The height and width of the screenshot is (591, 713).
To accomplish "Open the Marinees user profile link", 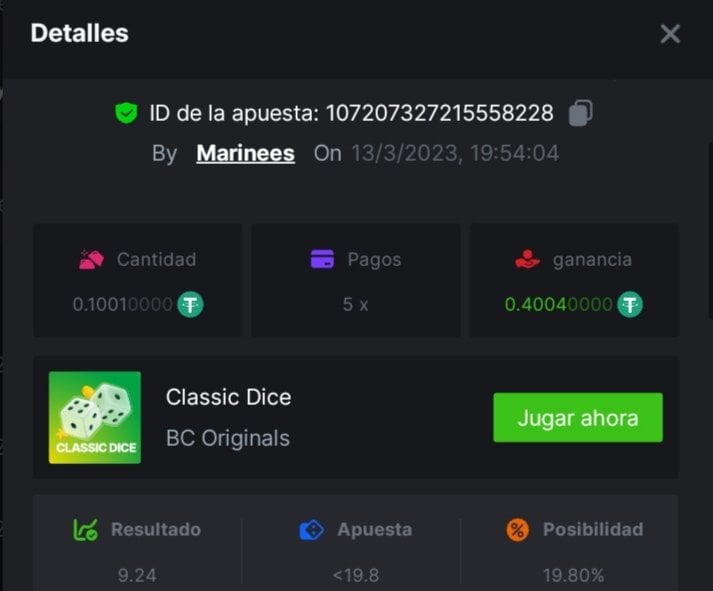I will [245, 153].
